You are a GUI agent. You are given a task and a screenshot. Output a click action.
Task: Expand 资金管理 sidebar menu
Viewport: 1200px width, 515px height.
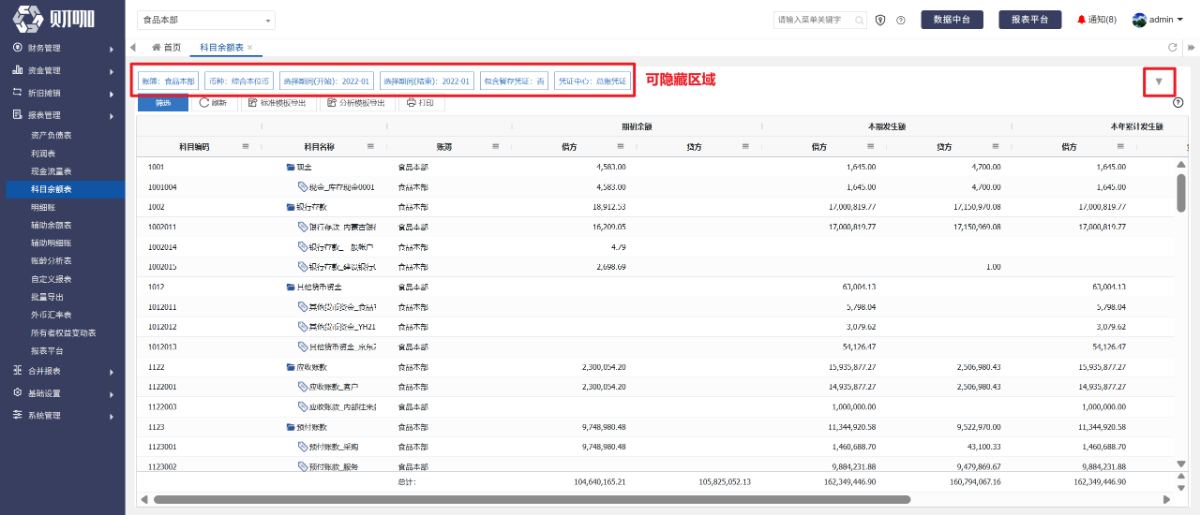tap(62, 70)
